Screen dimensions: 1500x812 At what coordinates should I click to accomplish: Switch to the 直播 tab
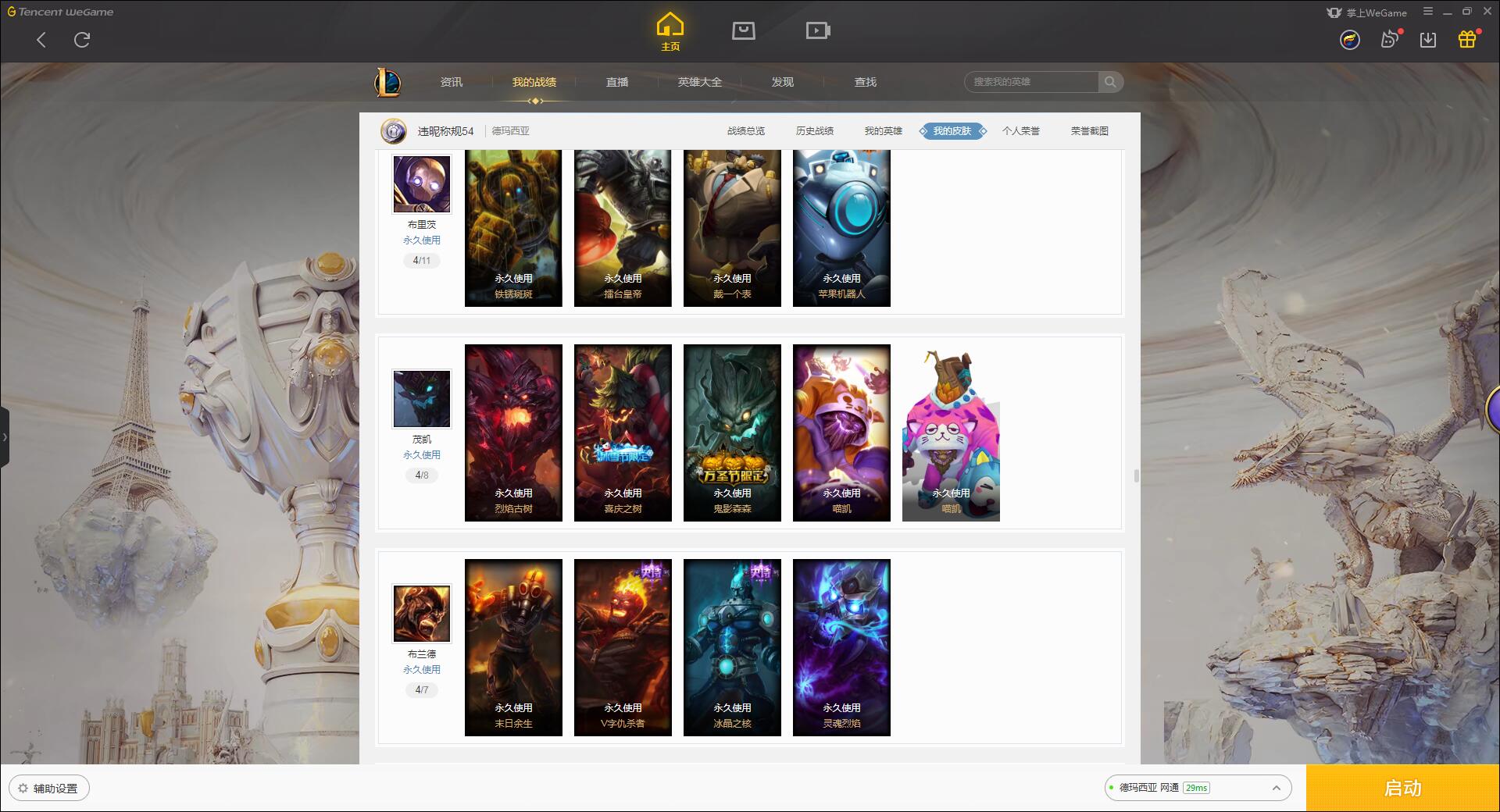(x=617, y=82)
